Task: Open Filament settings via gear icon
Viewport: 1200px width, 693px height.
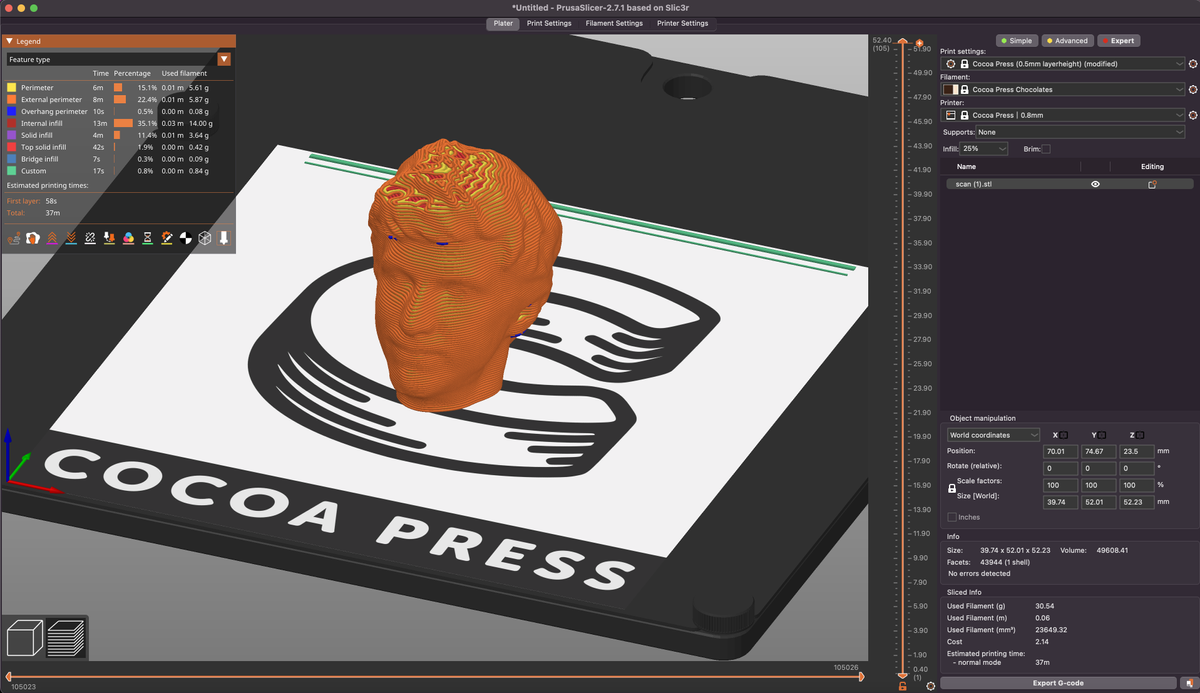Action: (1194, 89)
